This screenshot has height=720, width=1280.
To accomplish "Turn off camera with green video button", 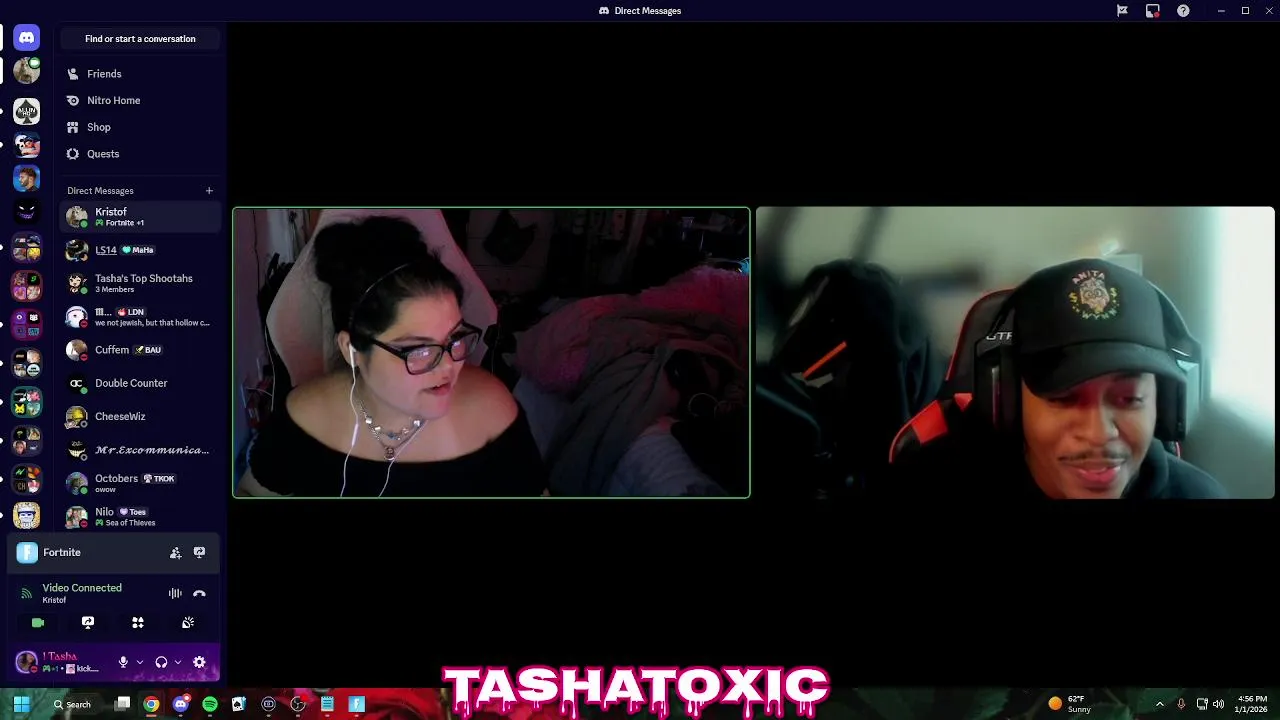I will 38,622.
